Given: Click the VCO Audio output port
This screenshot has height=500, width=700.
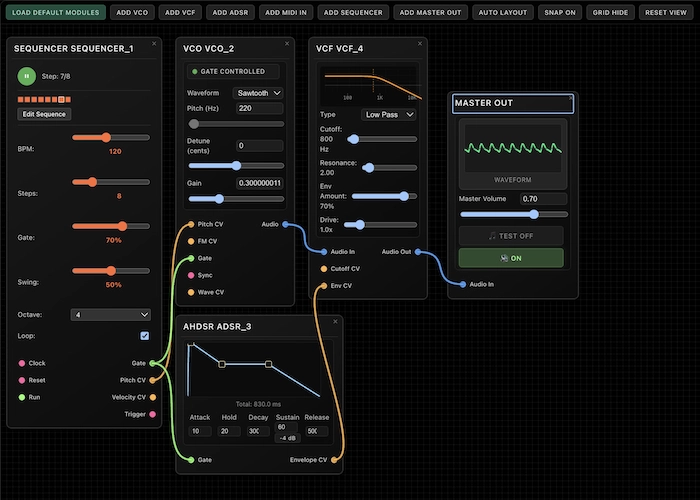Looking at the screenshot, I should click(286, 224).
